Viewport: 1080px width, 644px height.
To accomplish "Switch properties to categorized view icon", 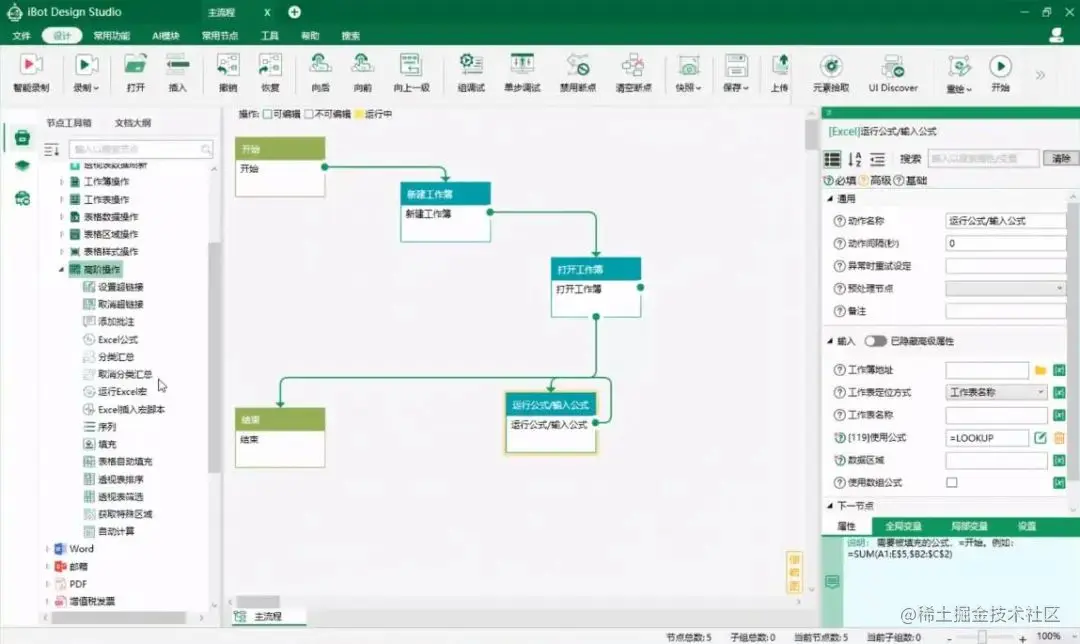I will 832,159.
